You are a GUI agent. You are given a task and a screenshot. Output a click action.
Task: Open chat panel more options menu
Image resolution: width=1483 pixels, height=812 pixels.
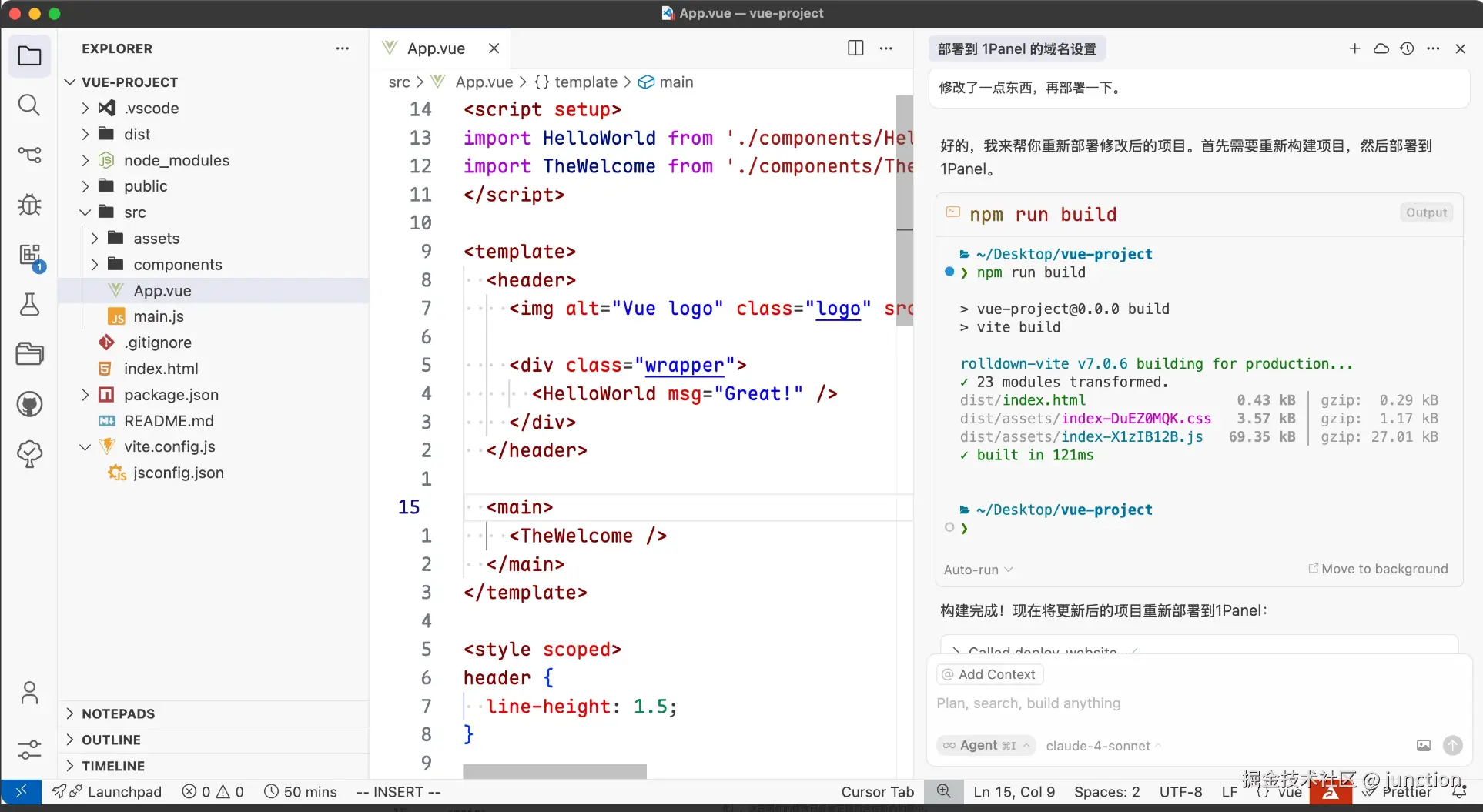pyautogui.click(x=1433, y=48)
